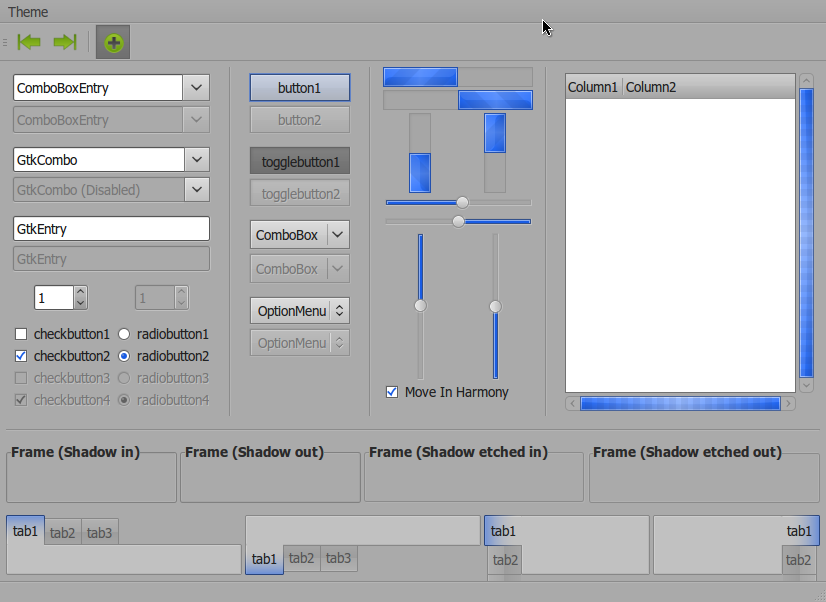
Task: Click the green forward arrow toolbar icon
Action: [65, 42]
